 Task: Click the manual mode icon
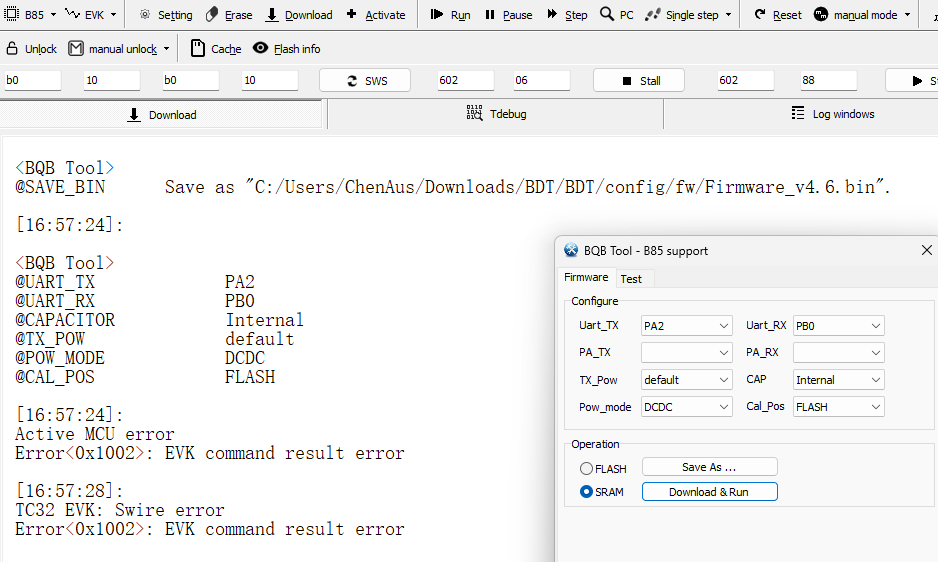click(821, 14)
